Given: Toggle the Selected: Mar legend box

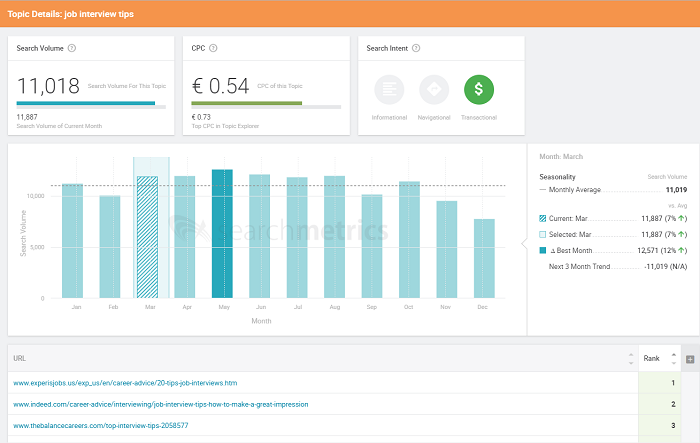Looking at the screenshot, I should [x=543, y=233].
